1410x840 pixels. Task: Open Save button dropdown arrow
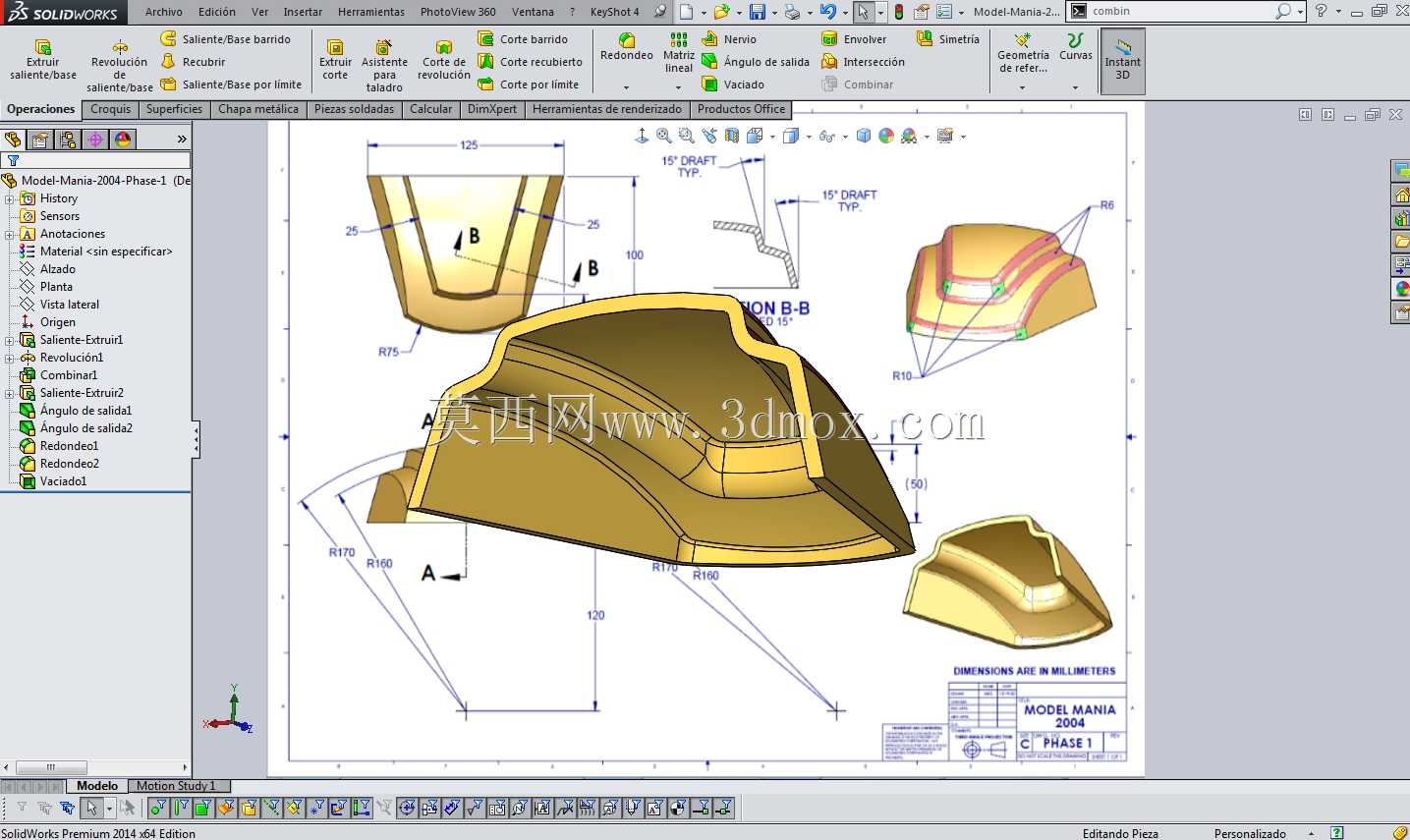click(x=774, y=13)
